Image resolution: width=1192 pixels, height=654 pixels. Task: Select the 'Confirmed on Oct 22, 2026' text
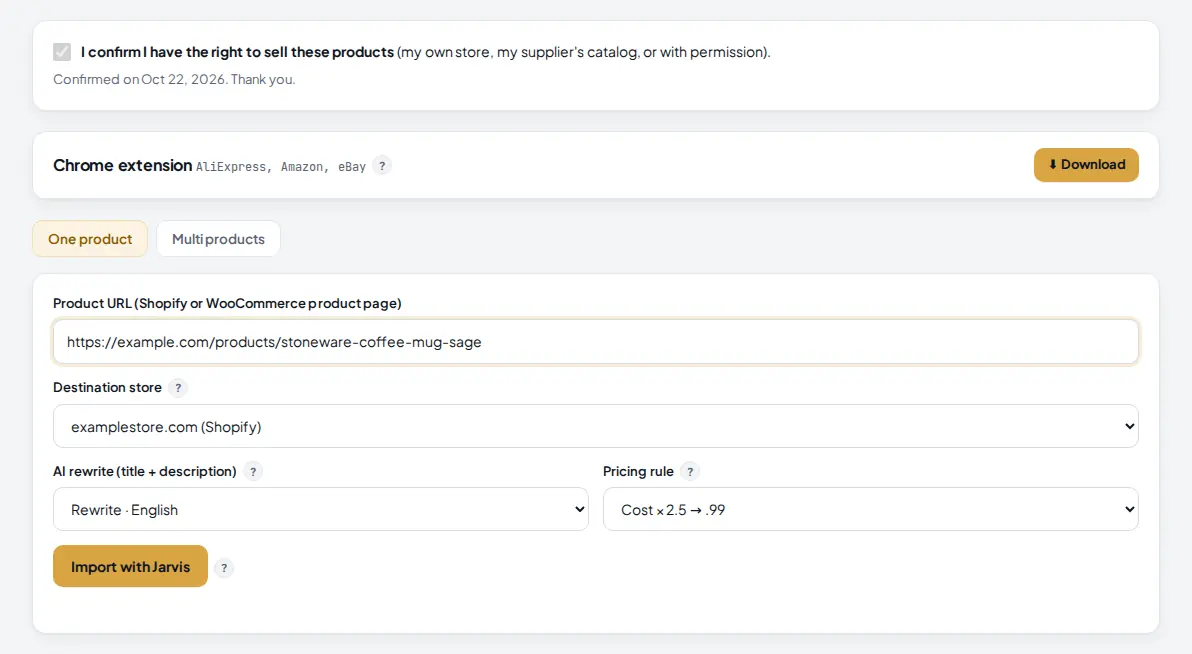point(139,79)
